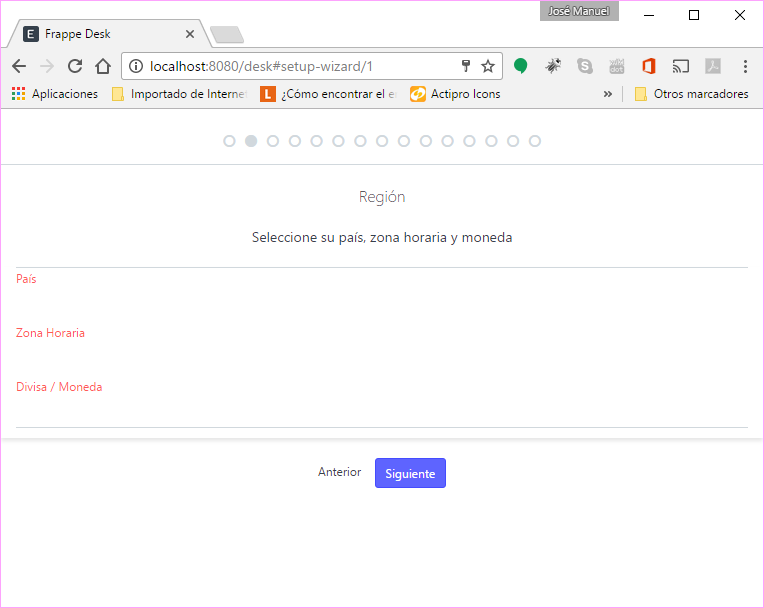Open the saved password key icon
Viewport: 764px width, 608px height.
coord(465,66)
